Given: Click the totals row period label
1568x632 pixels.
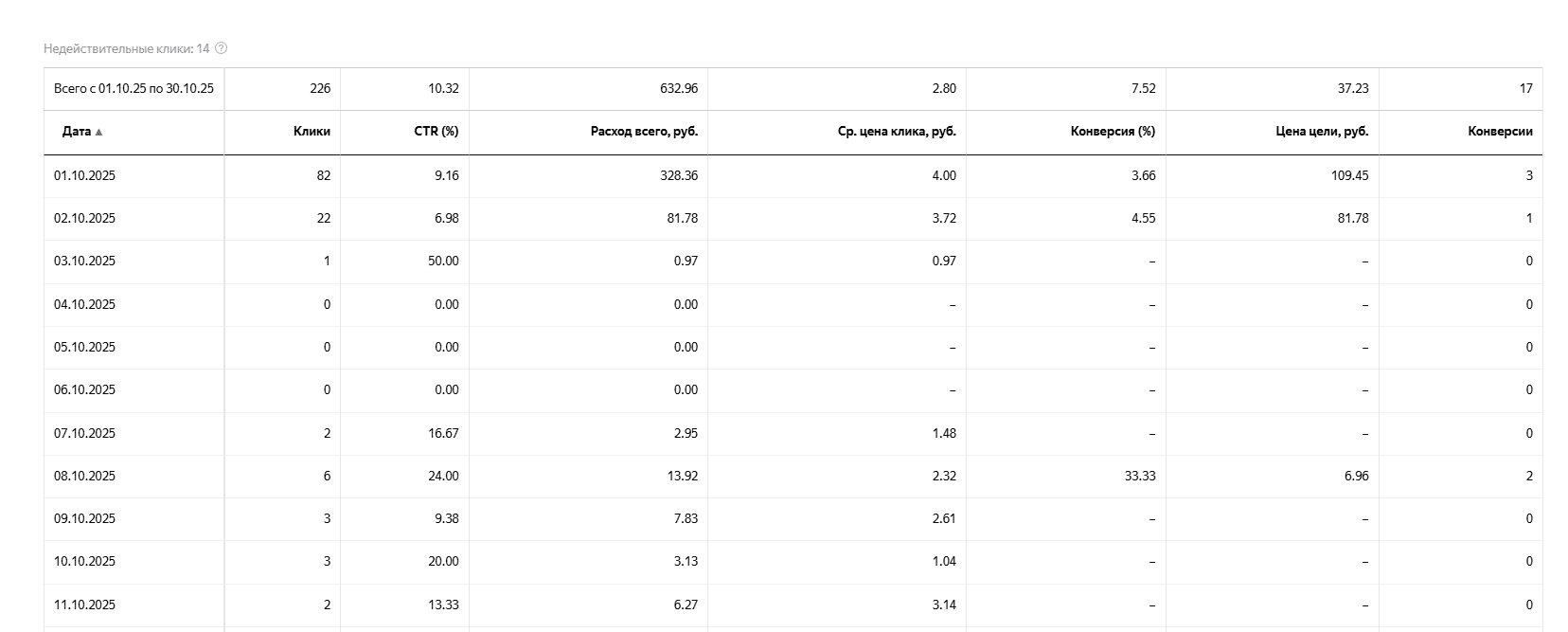Looking at the screenshot, I should tap(134, 88).
